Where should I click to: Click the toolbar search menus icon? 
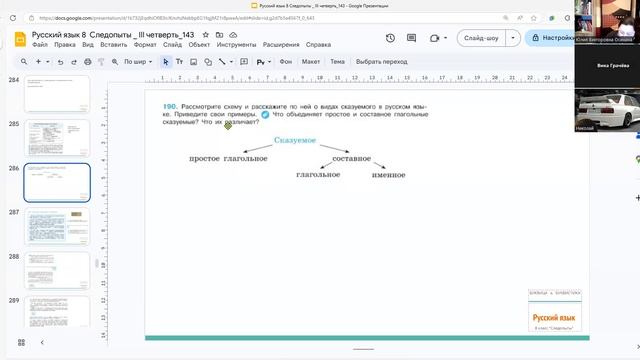[x=24, y=62]
